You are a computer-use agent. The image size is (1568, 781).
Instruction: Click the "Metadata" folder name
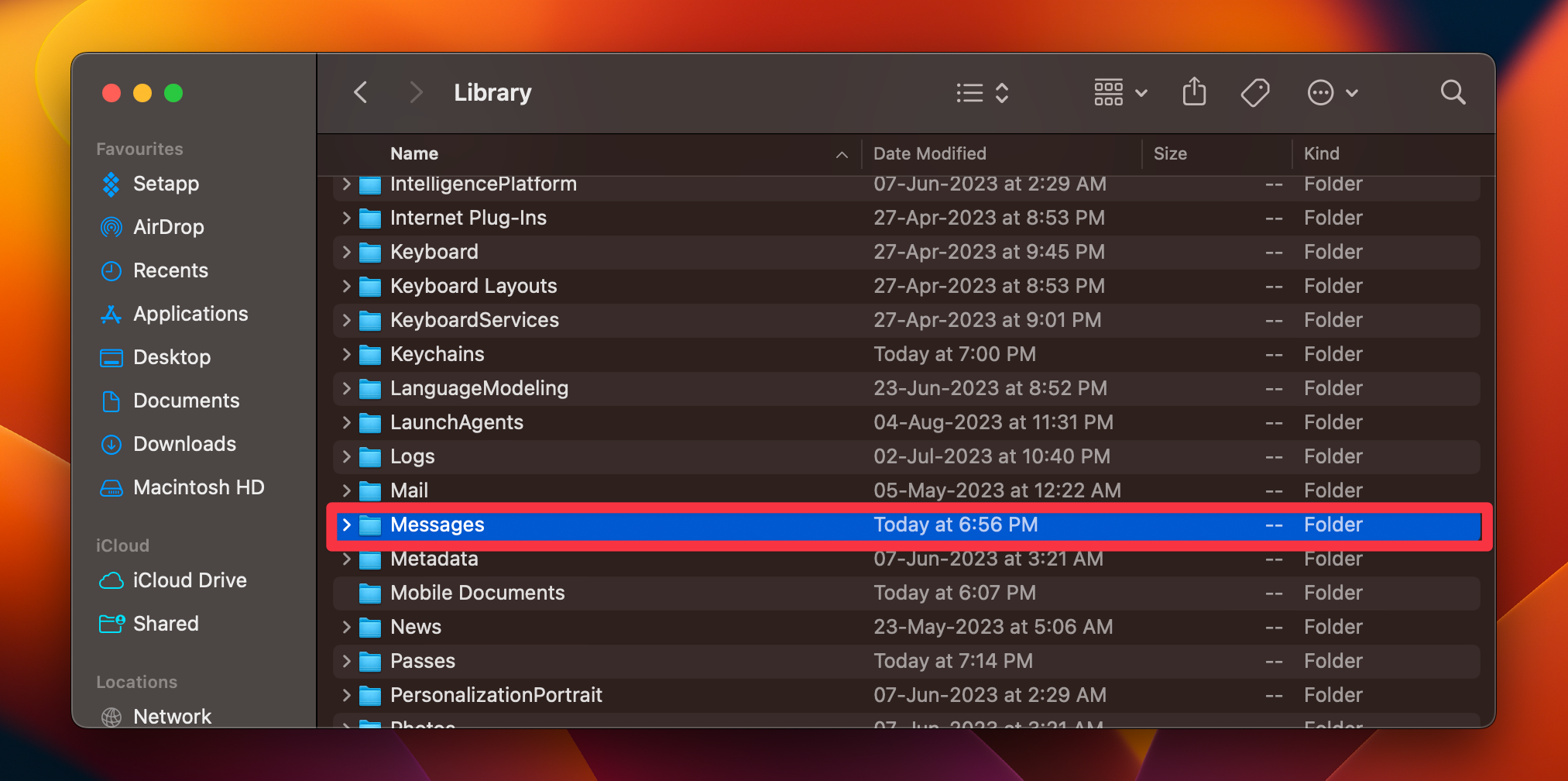point(434,559)
